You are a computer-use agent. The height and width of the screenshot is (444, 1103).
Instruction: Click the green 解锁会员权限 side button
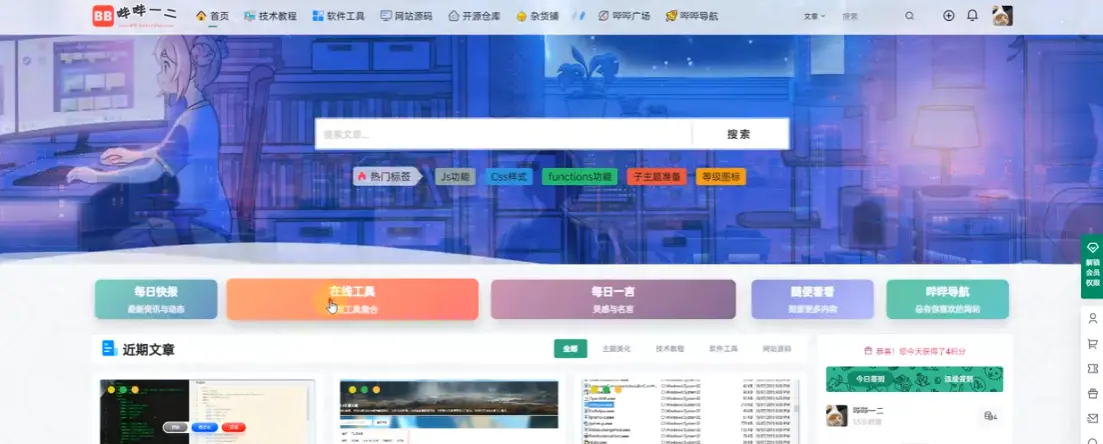click(x=1092, y=266)
